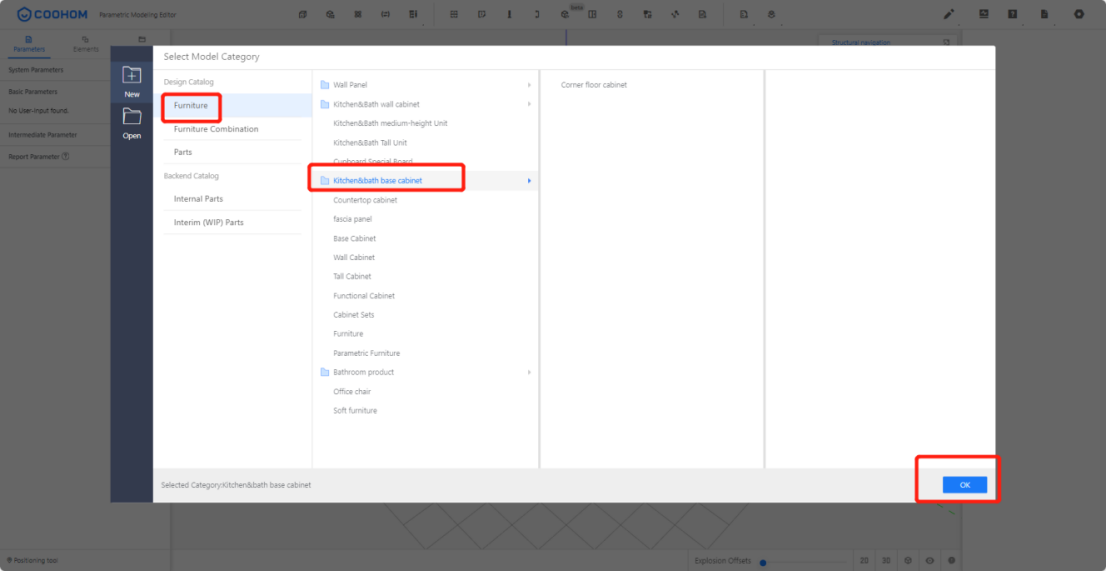The height and width of the screenshot is (571, 1107).
Task: Click the Report Parameter help icon
Action: coord(66,156)
